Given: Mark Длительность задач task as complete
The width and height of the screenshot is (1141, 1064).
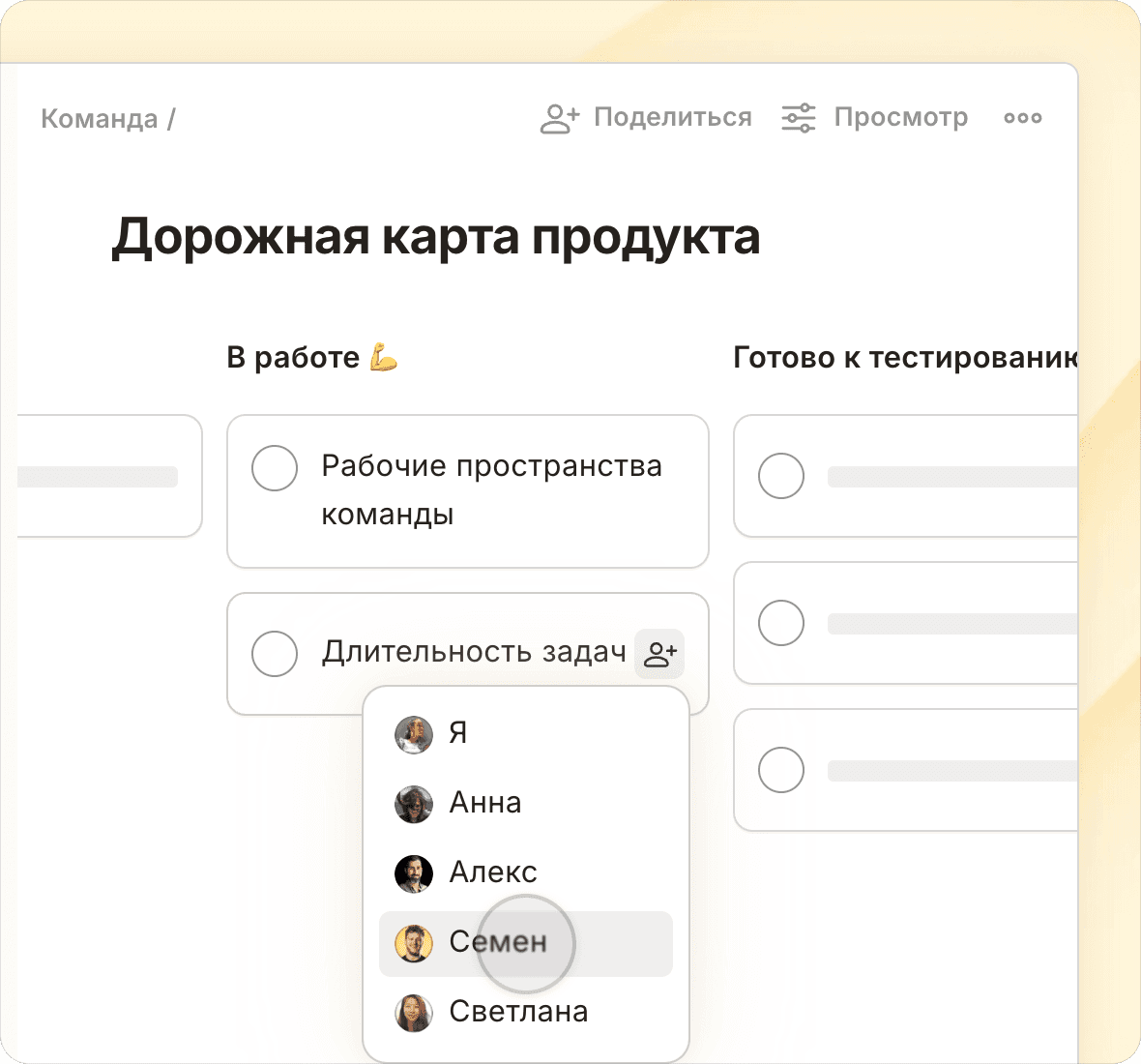Looking at the screenshot, I should [x=275, y=654].
